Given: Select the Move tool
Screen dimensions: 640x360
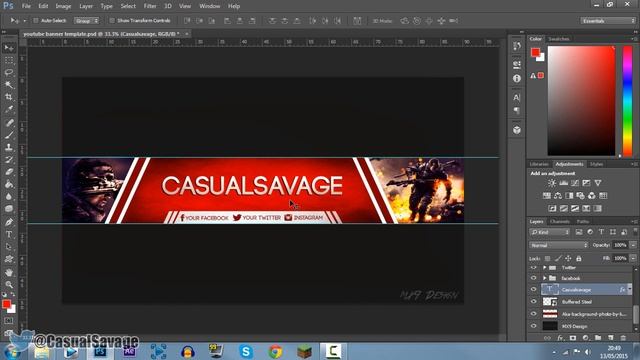Looking at the screenshot, I should click(9, 48).
